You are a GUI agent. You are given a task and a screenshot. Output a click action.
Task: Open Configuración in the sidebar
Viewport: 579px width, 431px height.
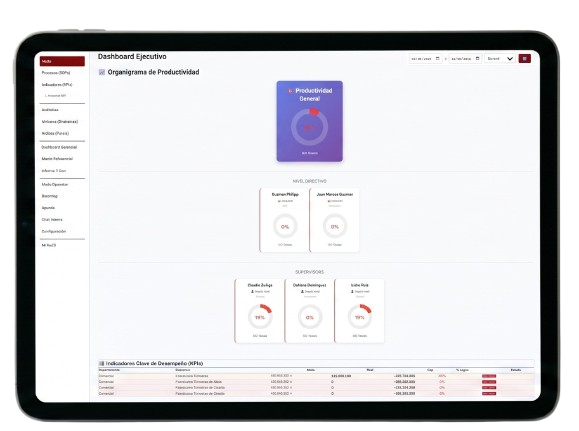coord(54,231)
